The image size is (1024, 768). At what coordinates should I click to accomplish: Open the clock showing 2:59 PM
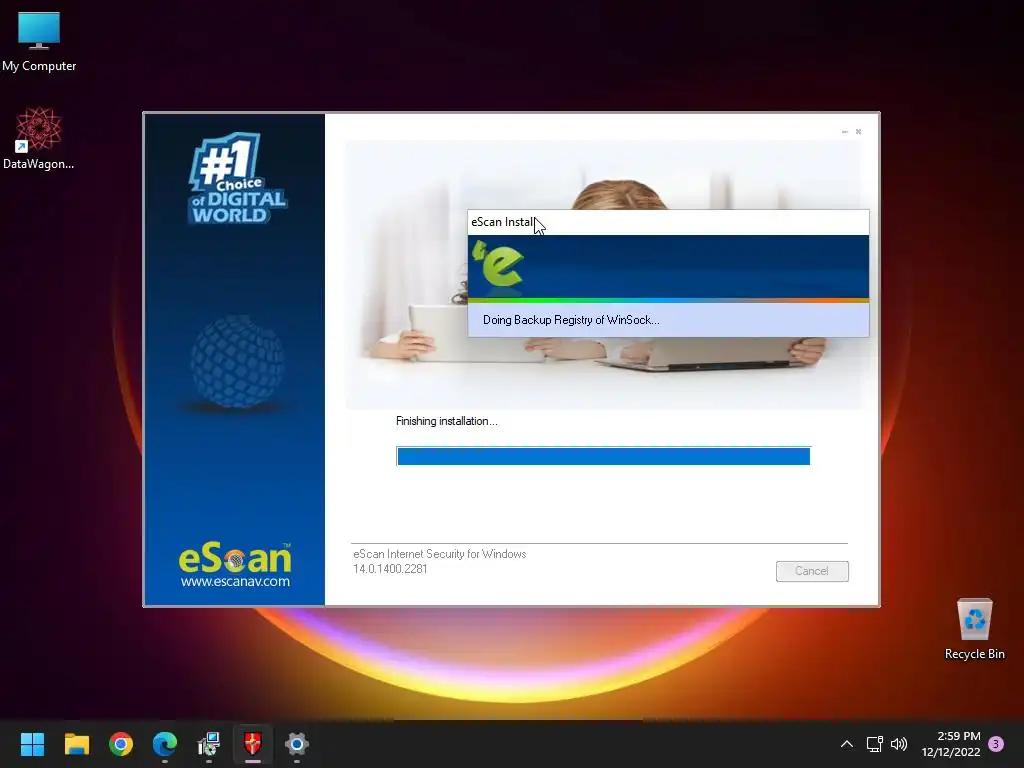point(951,744)
